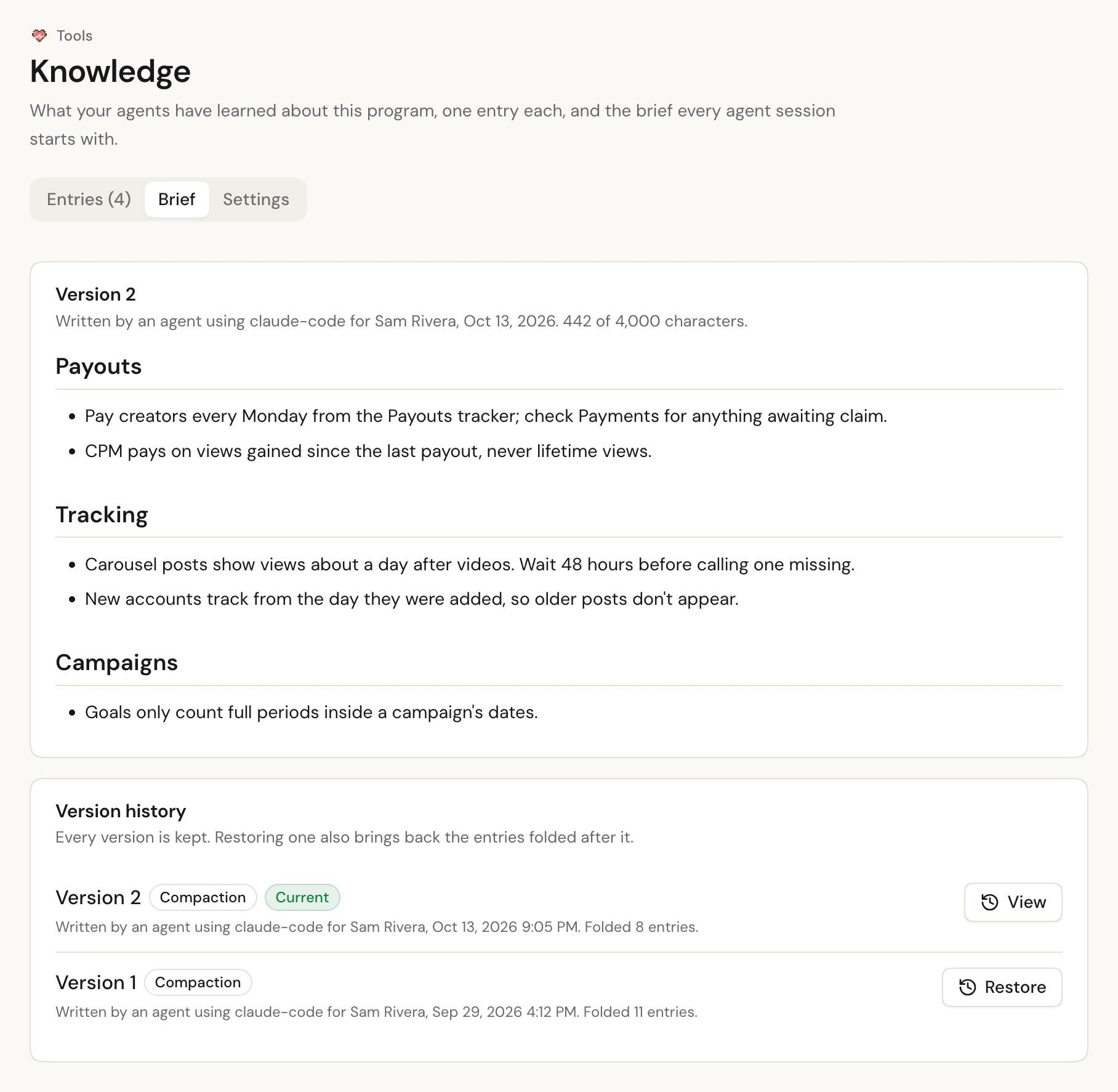
Task: Click the Knowledge page heading
Action: coord(110,71)
